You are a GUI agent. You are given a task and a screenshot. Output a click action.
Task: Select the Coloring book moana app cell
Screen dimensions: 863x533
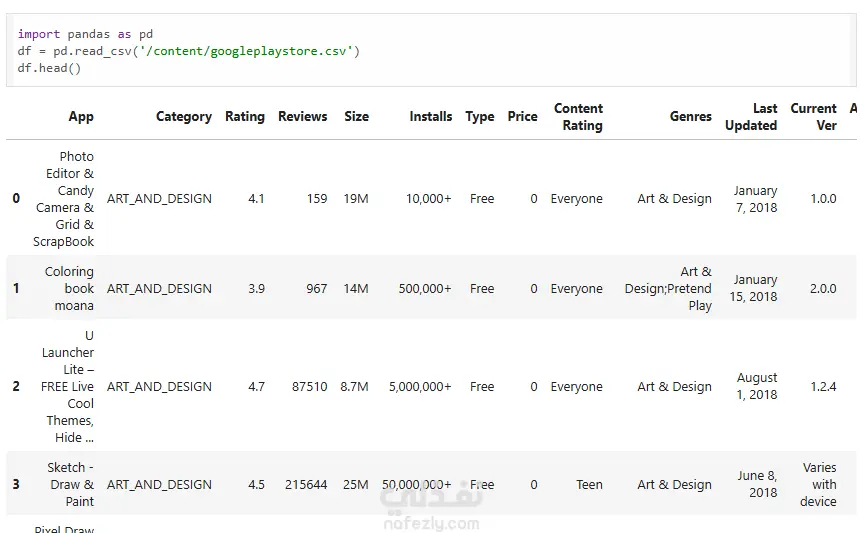click(69, 288)
